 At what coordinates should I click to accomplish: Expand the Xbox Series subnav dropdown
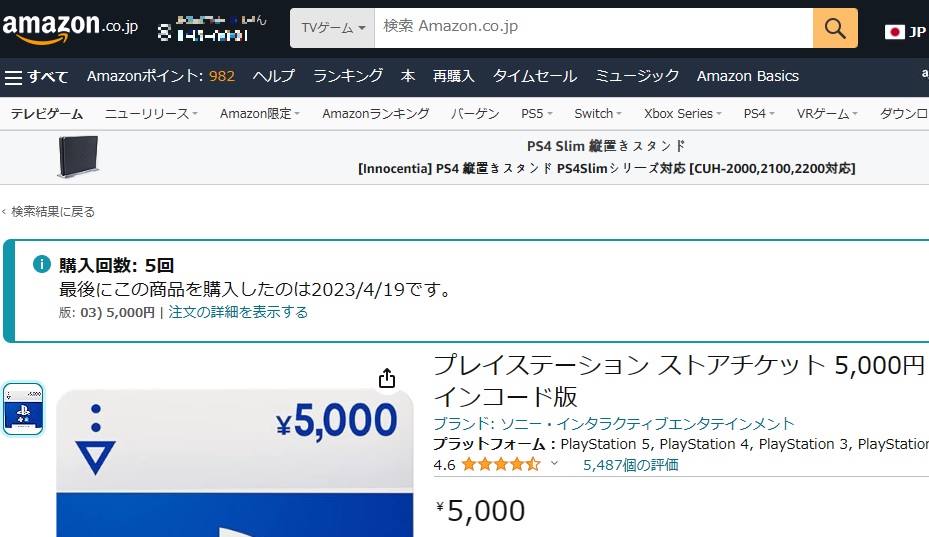pyautogui.click(x=683, y=113)
